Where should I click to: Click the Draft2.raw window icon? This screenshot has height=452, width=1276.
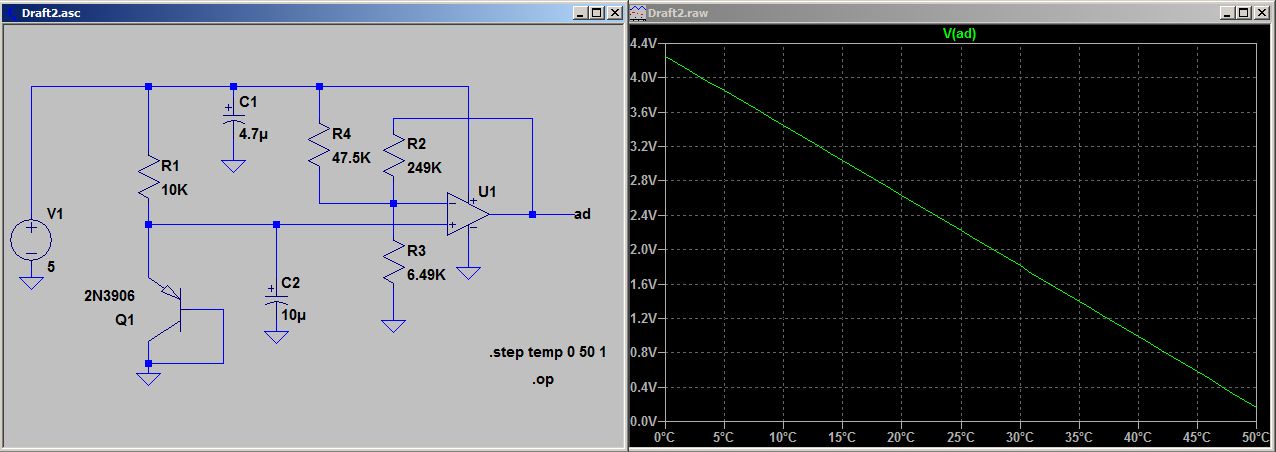[637, 12]
